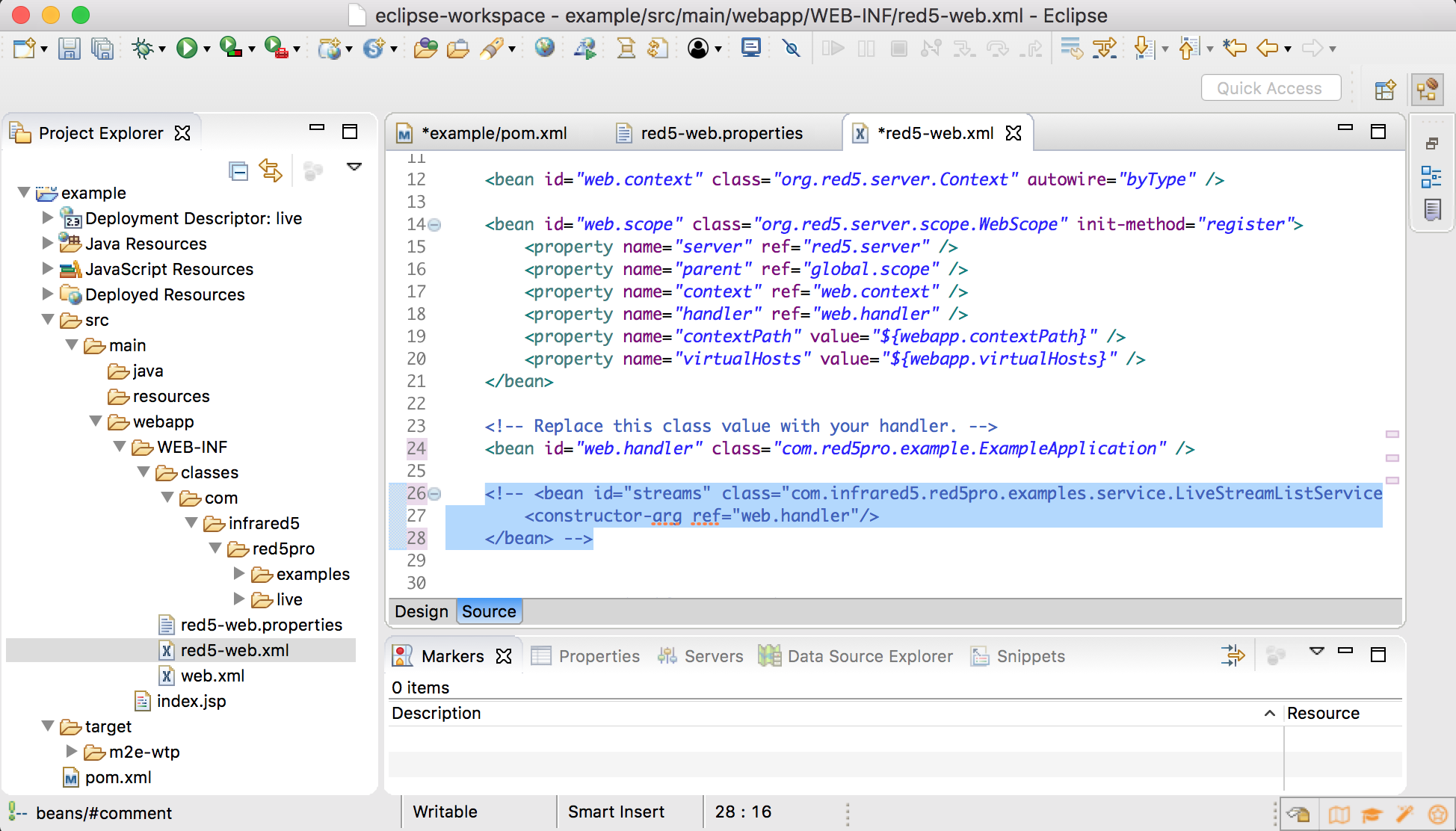Click the Debug bug icon

pos(142,49)
